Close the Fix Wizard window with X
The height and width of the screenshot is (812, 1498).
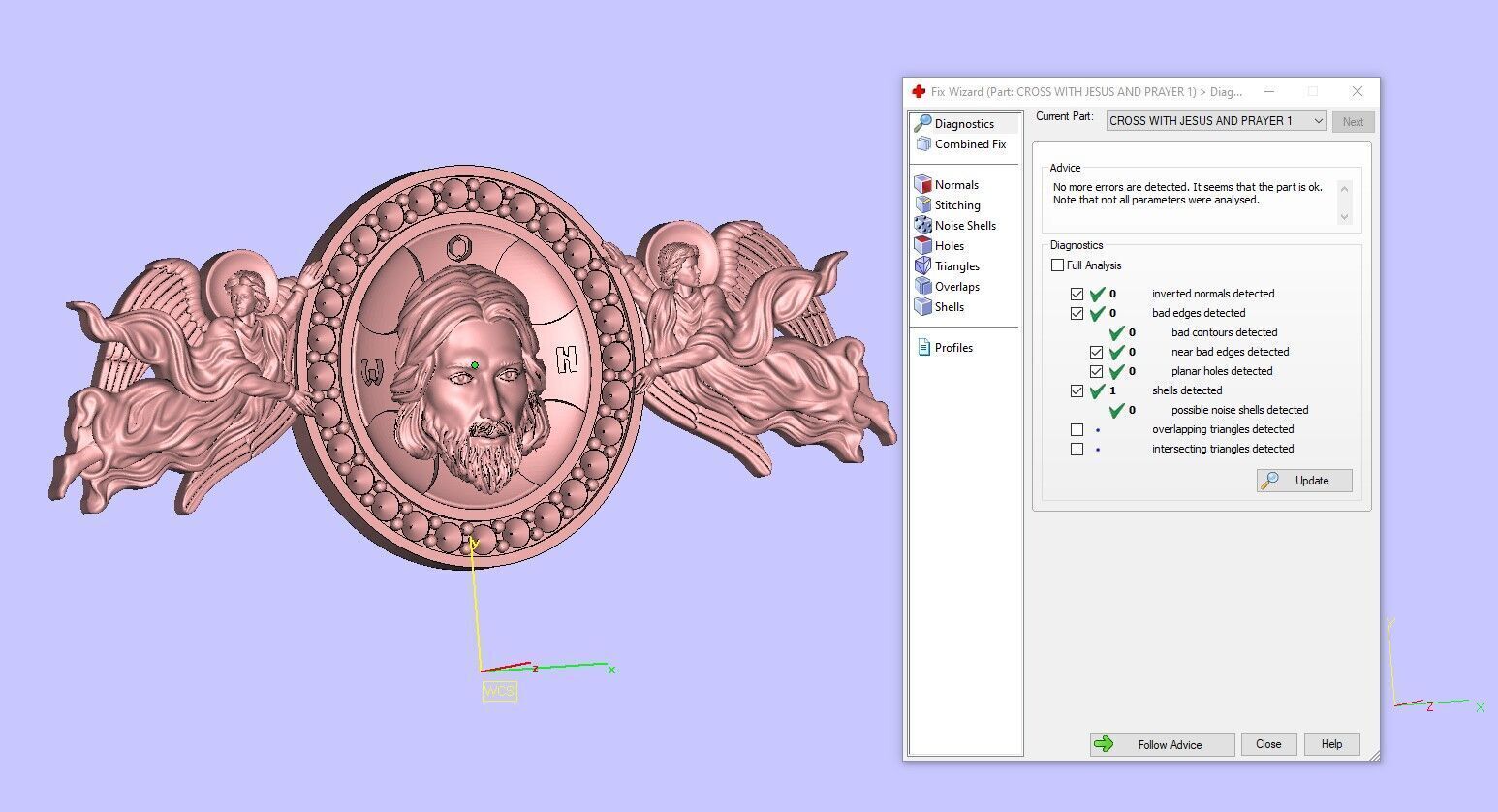click(1357, 91)
